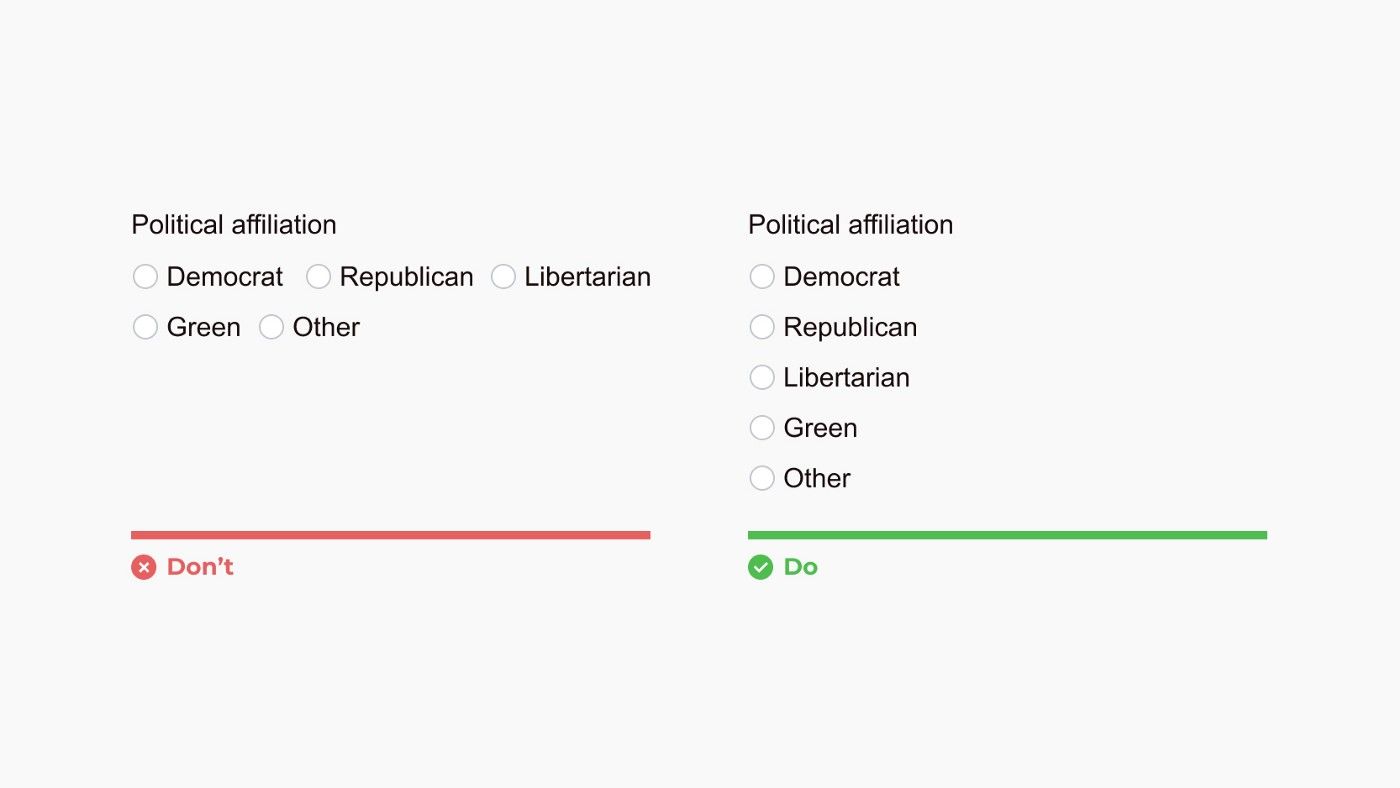Select Green radio circle in the Do example
This screenshot has height=788, width=1400.
[x=762, y=428]
